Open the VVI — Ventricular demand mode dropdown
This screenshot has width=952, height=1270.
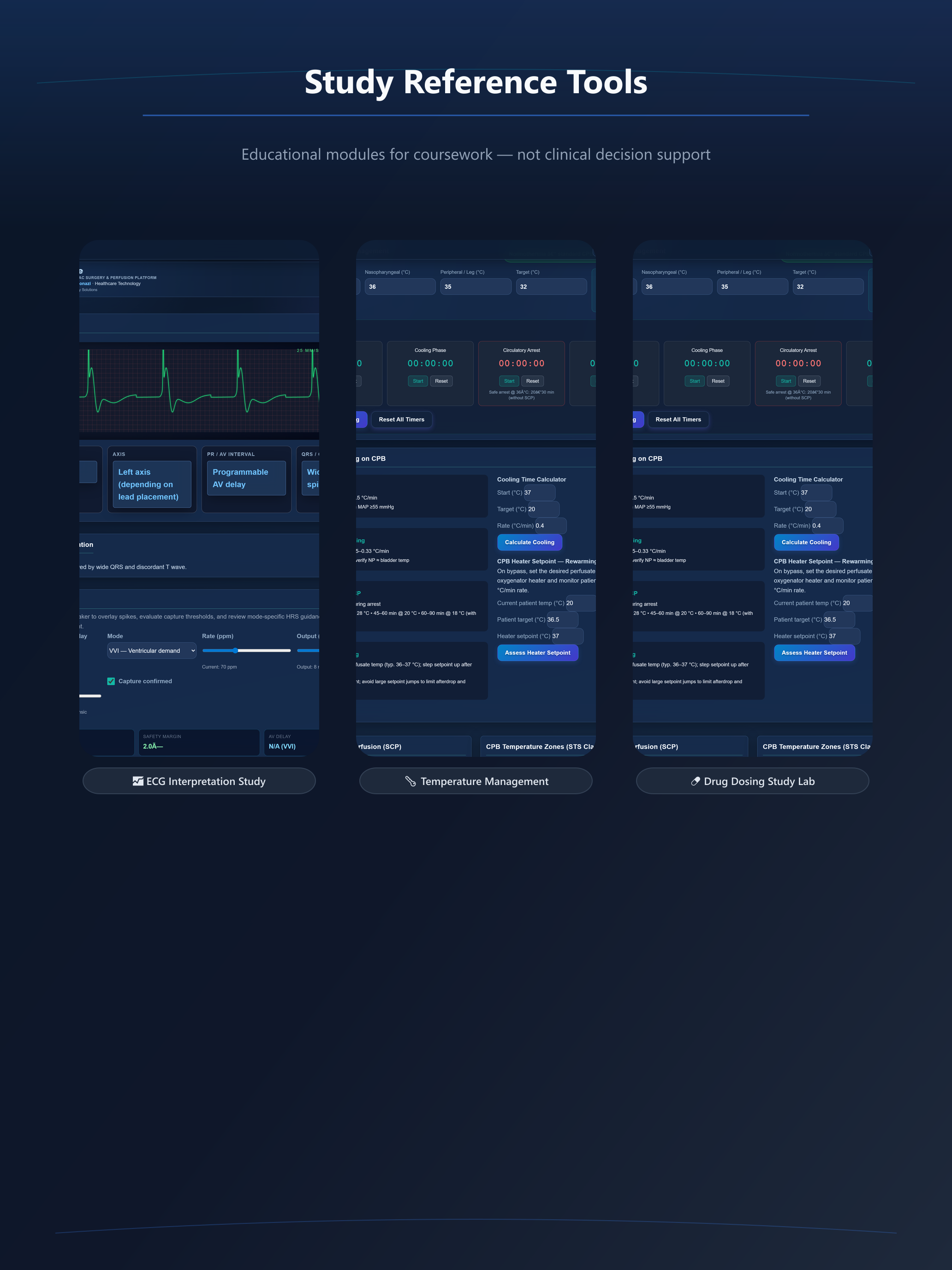pos(152,651)
